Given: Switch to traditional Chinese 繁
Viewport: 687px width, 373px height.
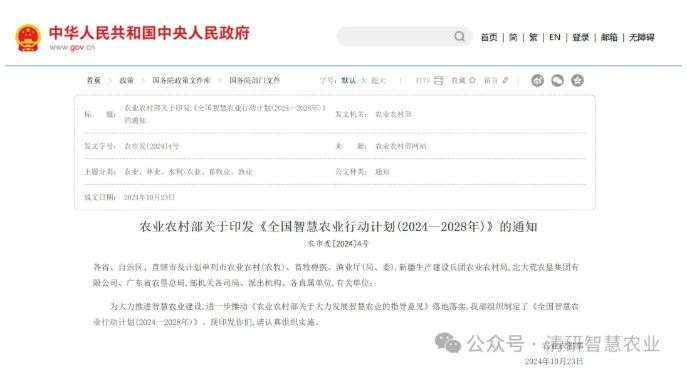Looking at the screenshot, I should (x=533, y=37).
